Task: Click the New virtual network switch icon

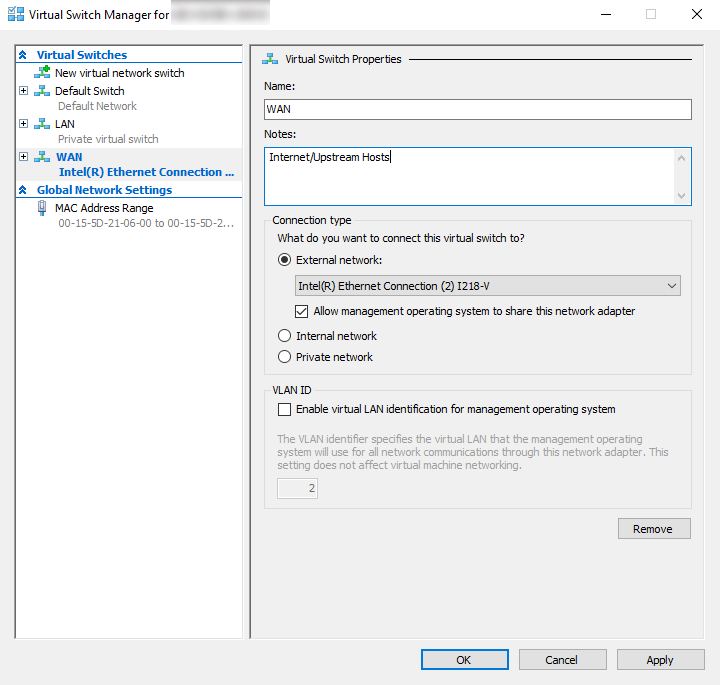Action: coord(42,73)
